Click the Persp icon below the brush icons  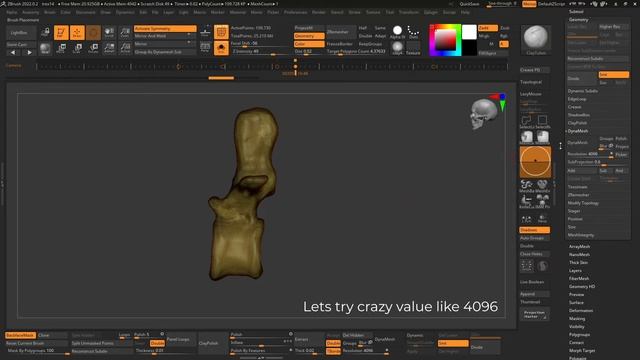[x=542, y=218]
